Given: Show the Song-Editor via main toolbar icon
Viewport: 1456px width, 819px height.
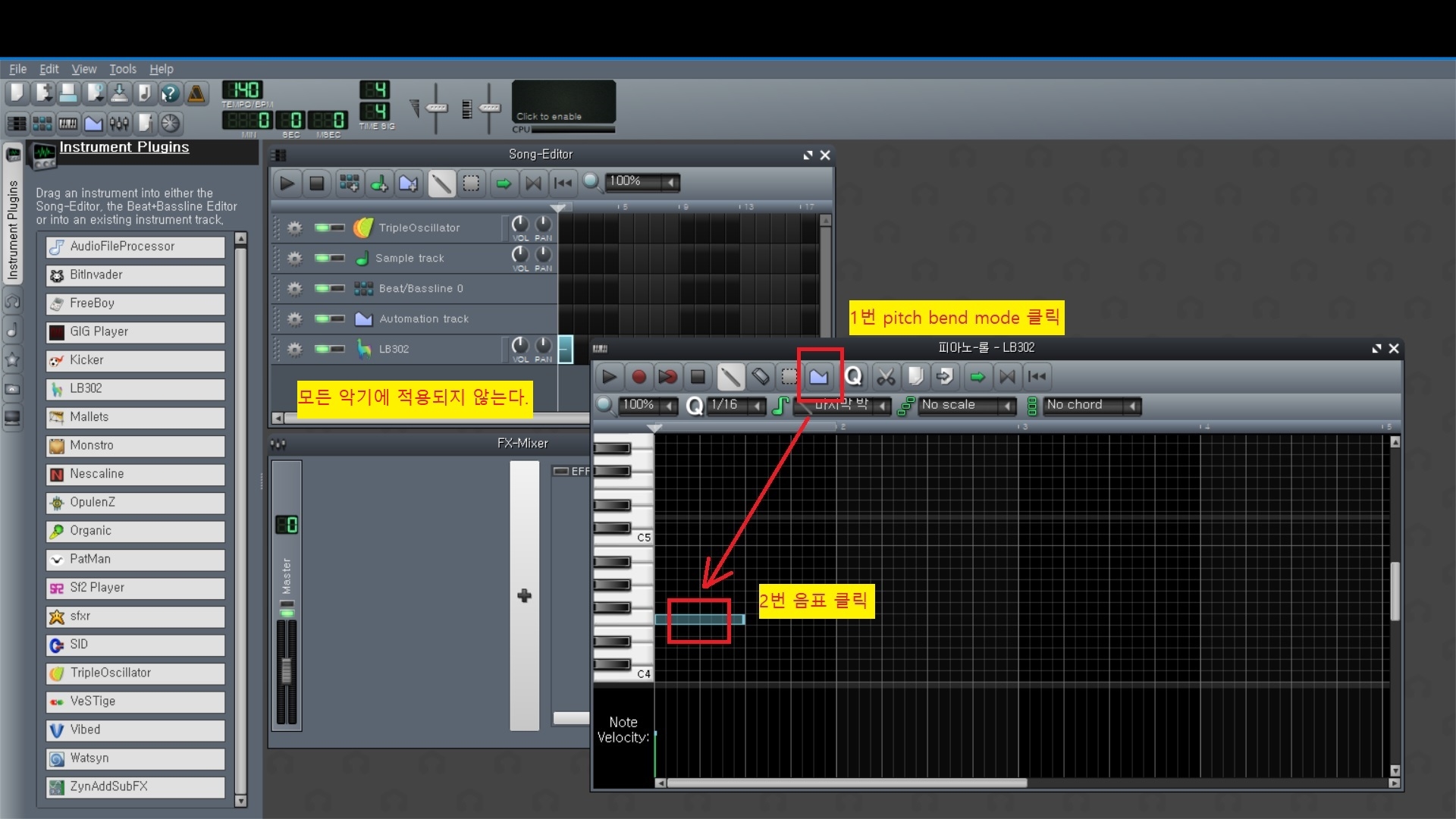Looking at the screenshot, I should point(17,123).
